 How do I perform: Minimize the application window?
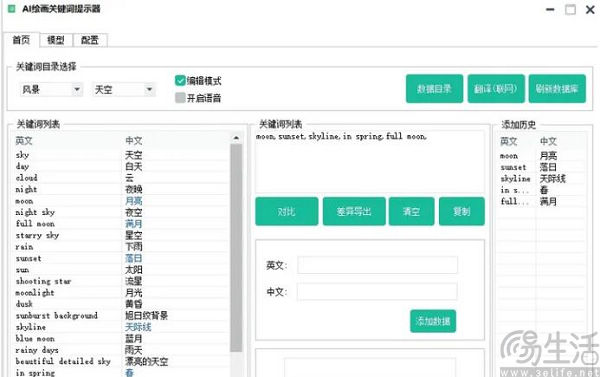(550, 10)
